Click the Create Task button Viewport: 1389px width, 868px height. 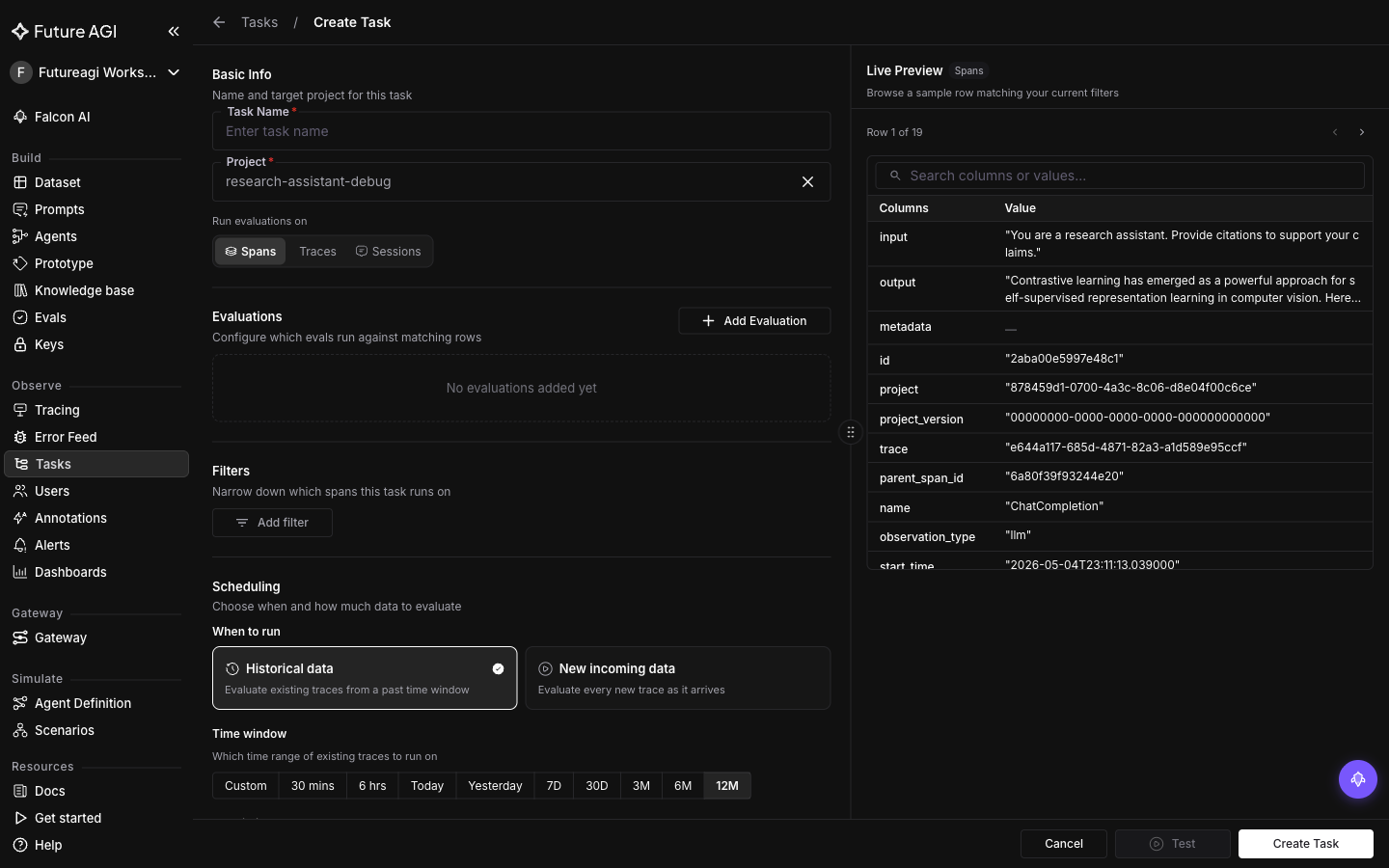tap(1306, 844)
